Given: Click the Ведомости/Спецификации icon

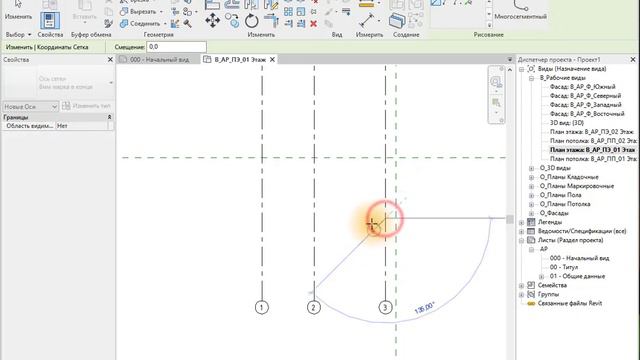Looking at the screenshot, I should (x=531, y=231).
